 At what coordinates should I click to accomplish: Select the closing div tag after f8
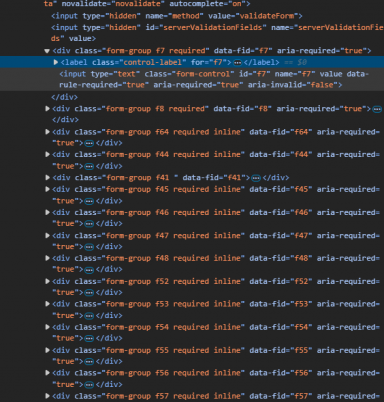[65, 119]
